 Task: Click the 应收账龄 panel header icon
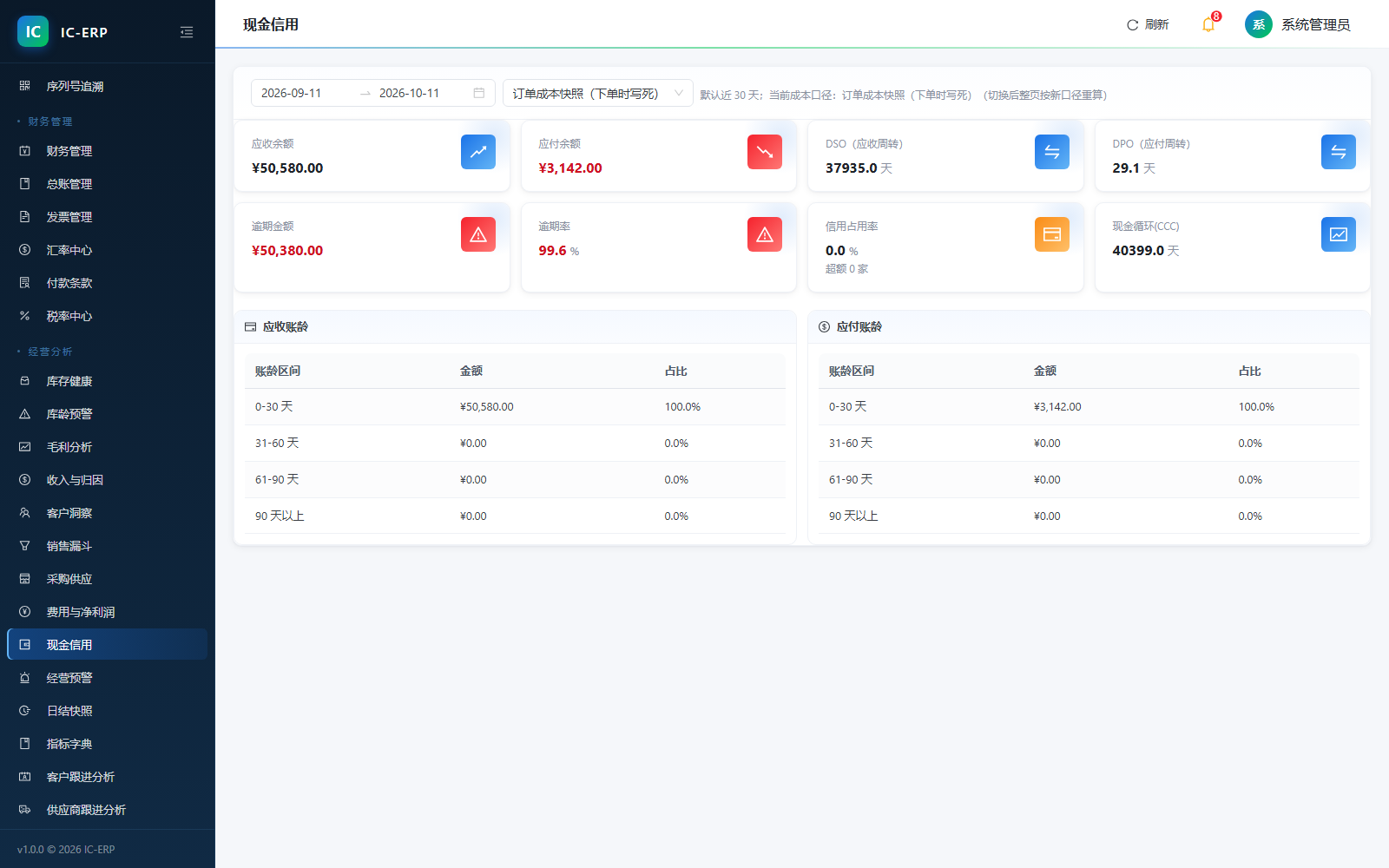click(x=250, y=327)
